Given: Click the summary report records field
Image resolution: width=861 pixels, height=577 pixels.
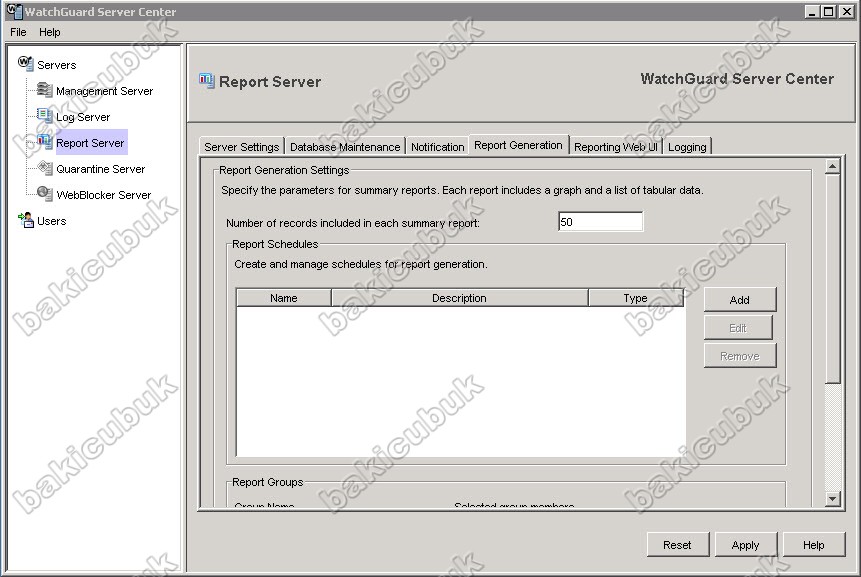Looking at the screenshot, I should tap(600, 222).
